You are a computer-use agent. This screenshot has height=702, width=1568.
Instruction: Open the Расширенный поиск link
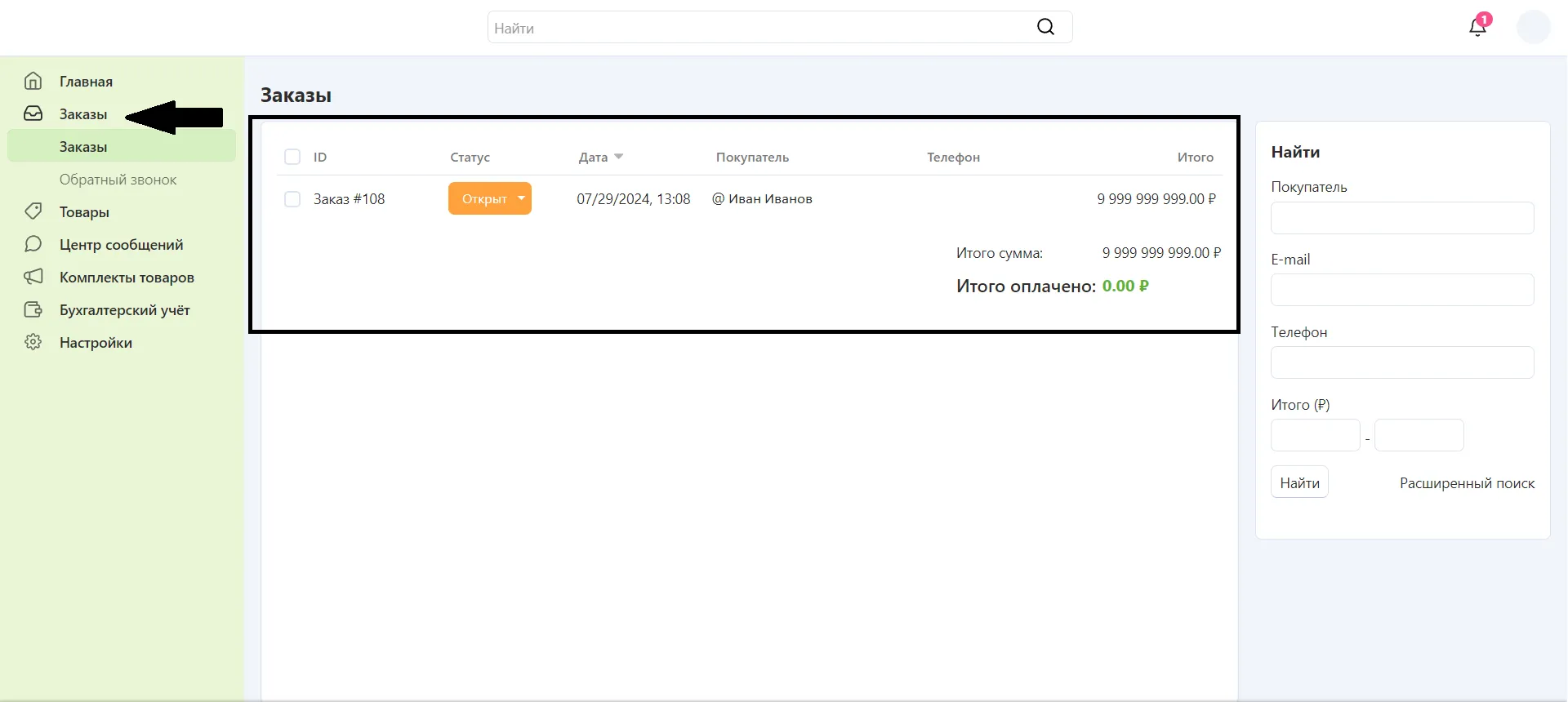[x=1467, y=483]
